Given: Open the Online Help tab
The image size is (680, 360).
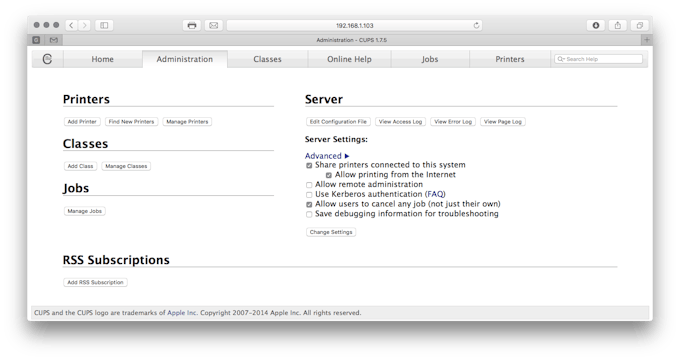Looking at the screenshot, I should click(349, 59).
